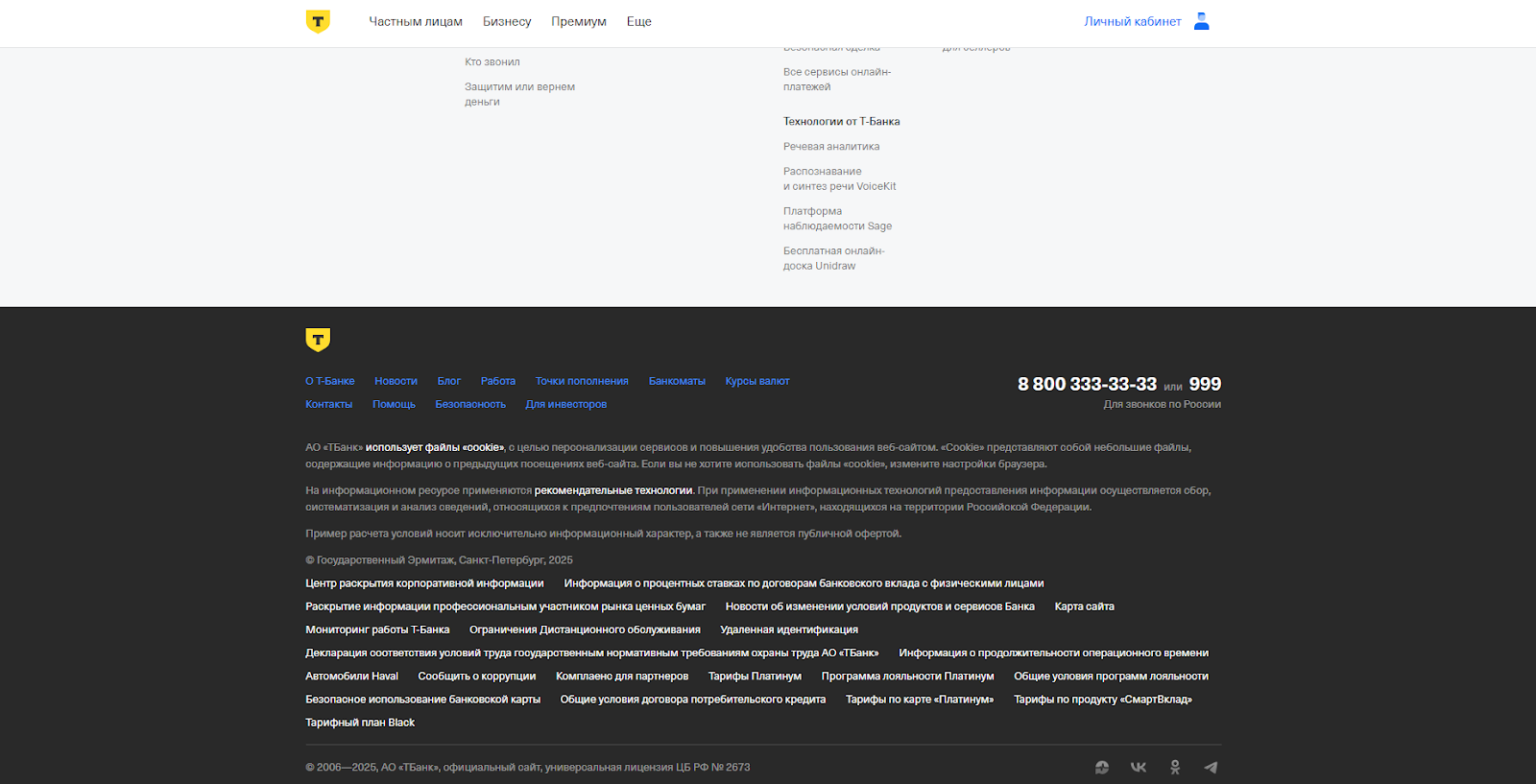Open Раскрытие информации участником рынка ценных бумаг
The image size is (1536, 784).
click(505, 606)
